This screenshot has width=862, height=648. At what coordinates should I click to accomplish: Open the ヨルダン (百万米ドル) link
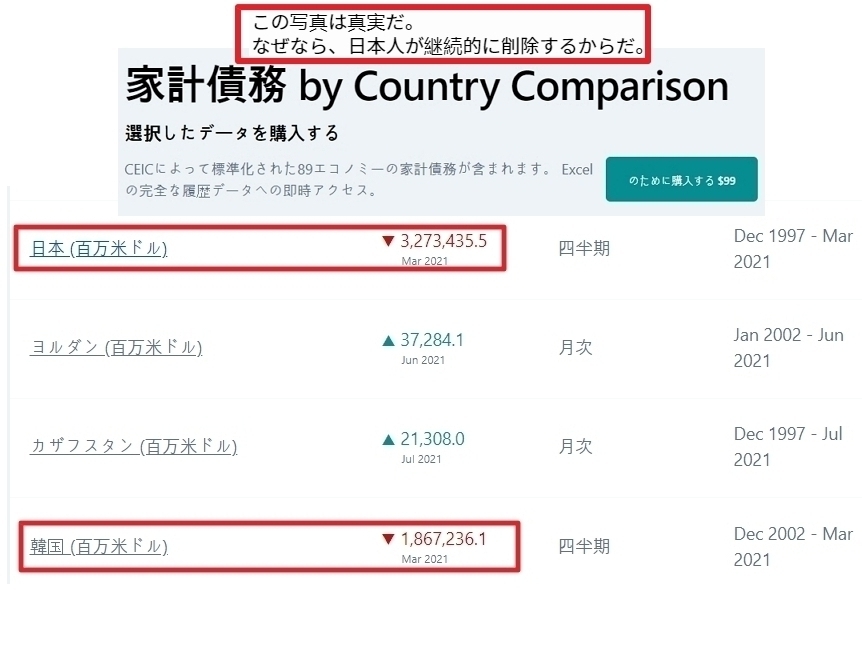(x=116, y=348)
